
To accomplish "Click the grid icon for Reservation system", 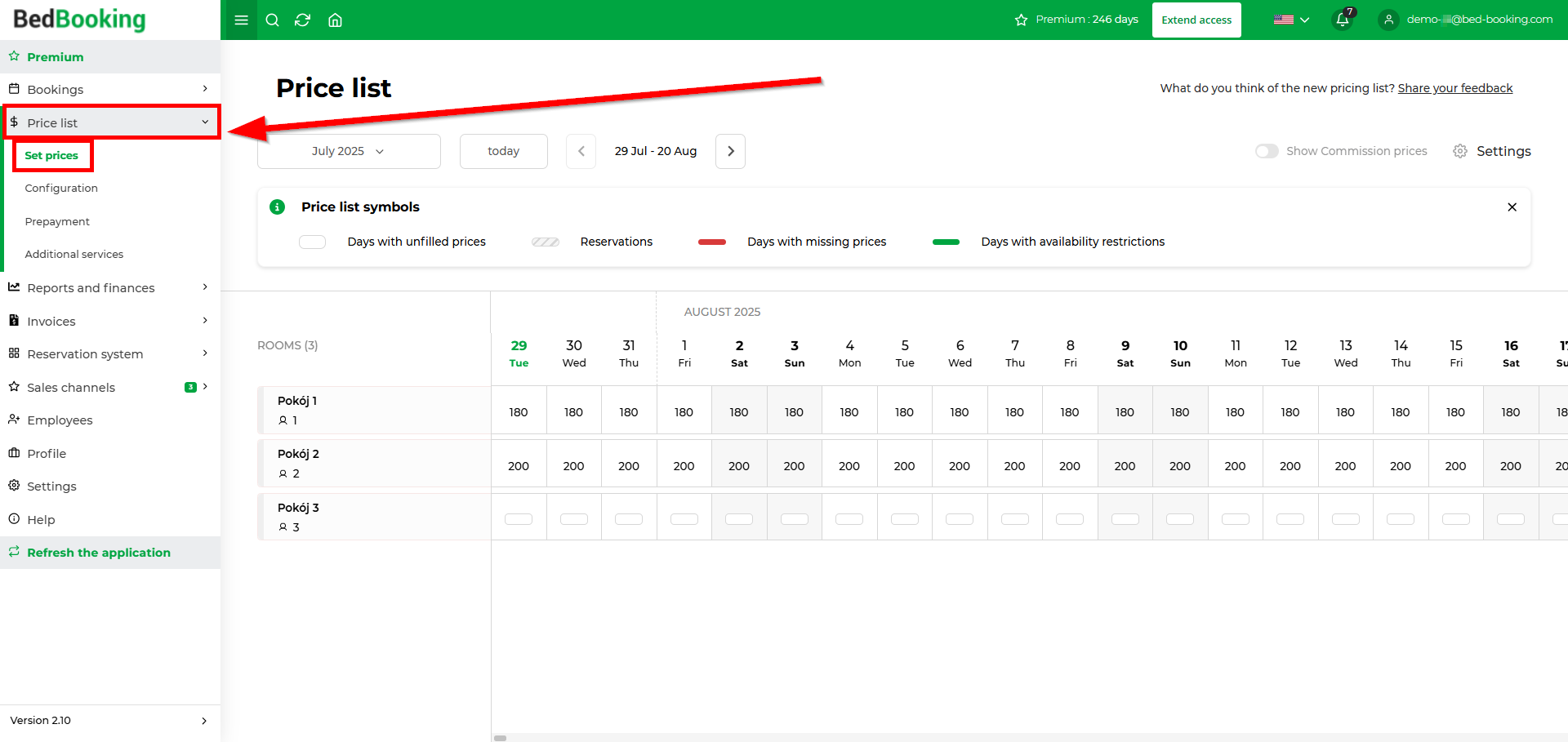I will [x=14, y=353].
